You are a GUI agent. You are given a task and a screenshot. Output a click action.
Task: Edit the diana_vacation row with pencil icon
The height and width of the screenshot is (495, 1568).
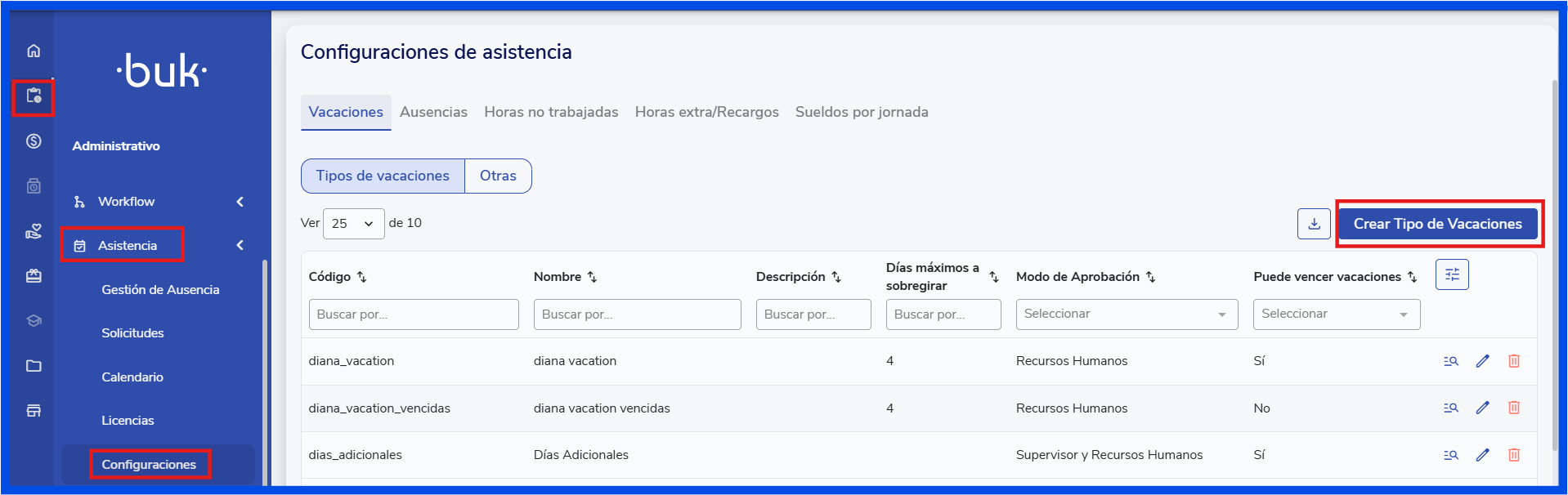1482,361
